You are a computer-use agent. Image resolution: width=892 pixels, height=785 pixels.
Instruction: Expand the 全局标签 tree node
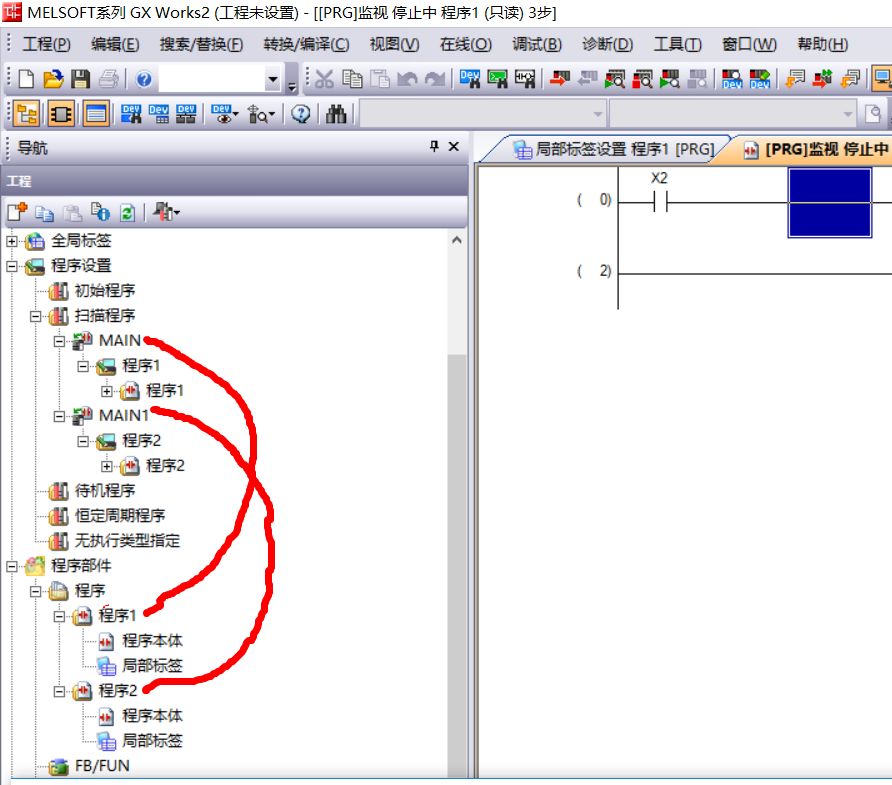pyautogui.click(x=12, y=241)
